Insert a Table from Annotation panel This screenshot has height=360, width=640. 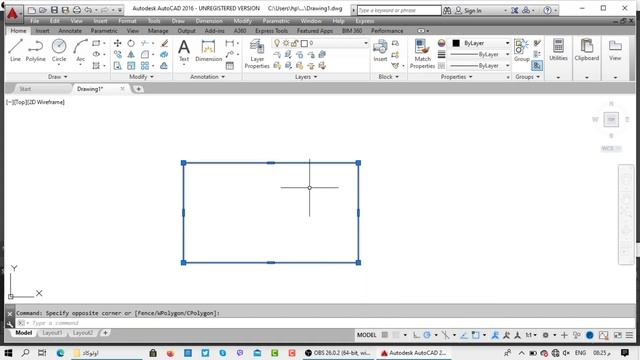(230, 66)
